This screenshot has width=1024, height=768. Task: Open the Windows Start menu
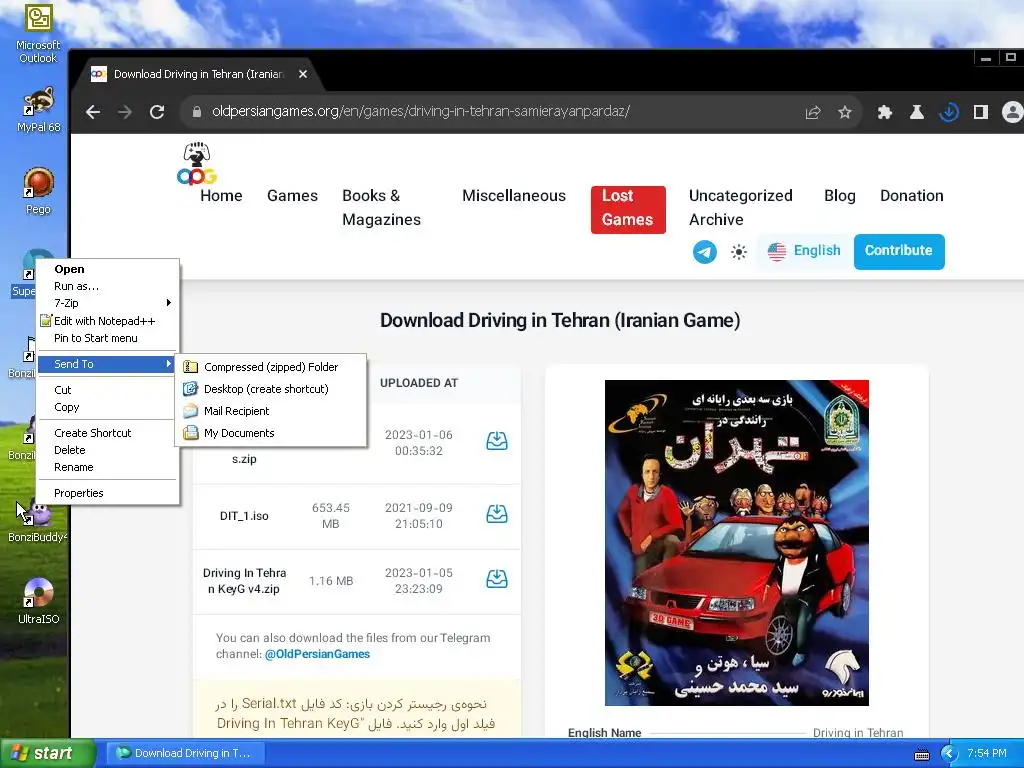pyautogui.click(x=46, y=754)
